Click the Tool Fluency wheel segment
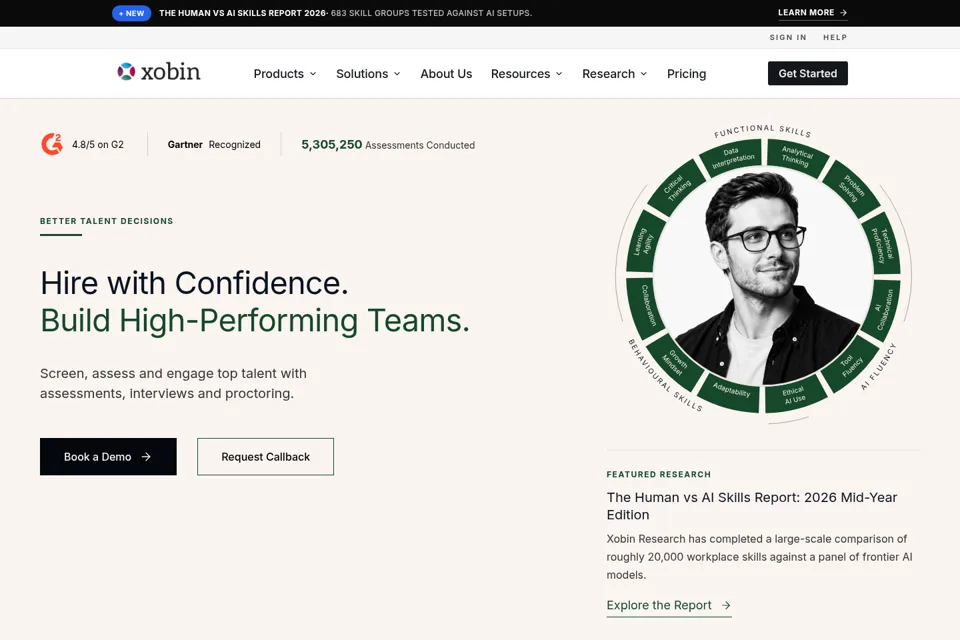The height and width of the screenshot is (640, 960). point(851,364)
